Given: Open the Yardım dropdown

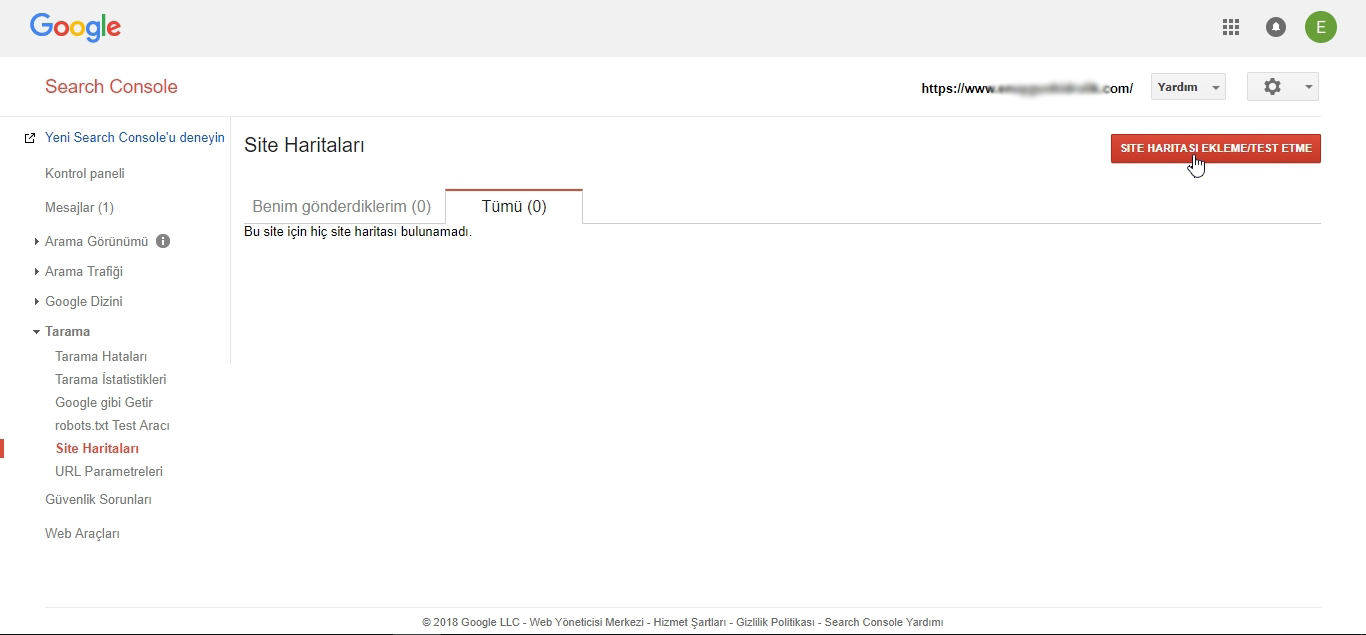Looking at the screenshot, I should 1188,87.
